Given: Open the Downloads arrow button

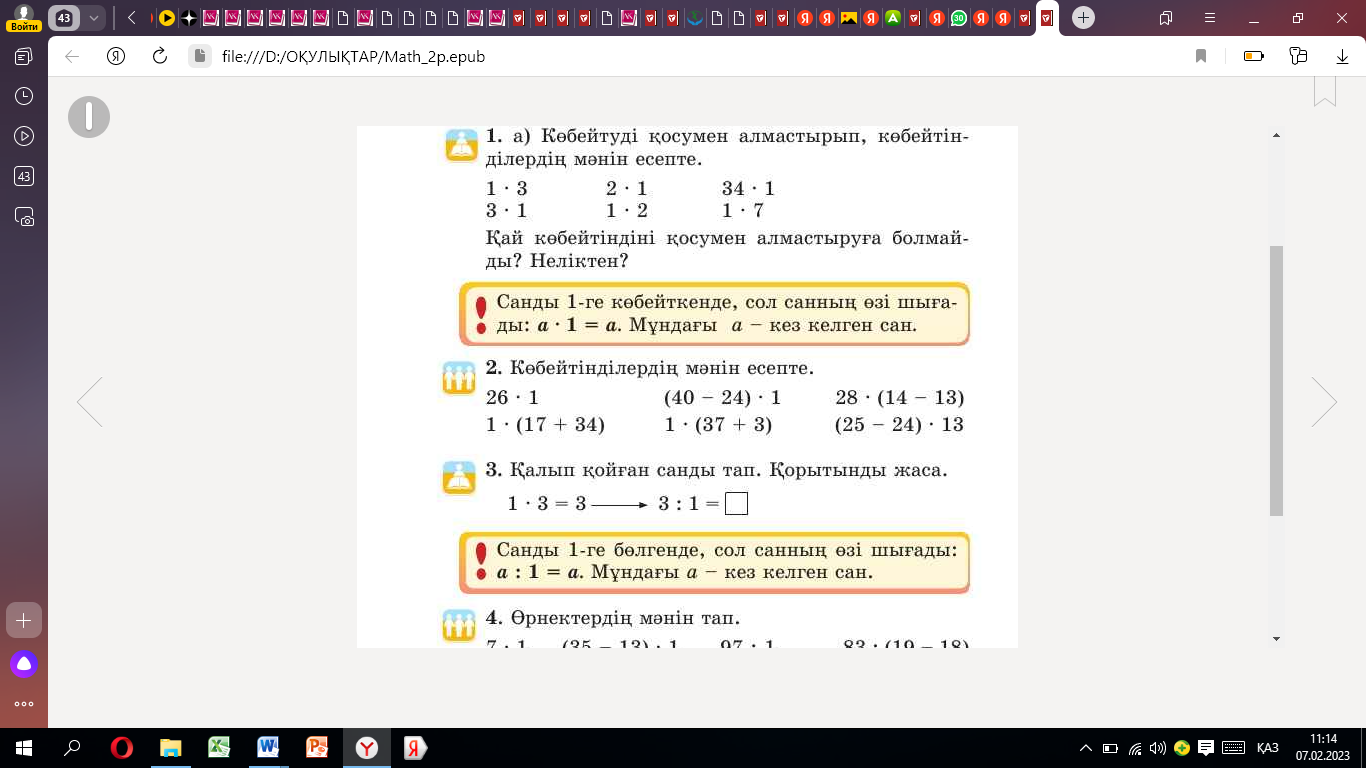Looking at the screenshot, I should [x=1342, y=57].
